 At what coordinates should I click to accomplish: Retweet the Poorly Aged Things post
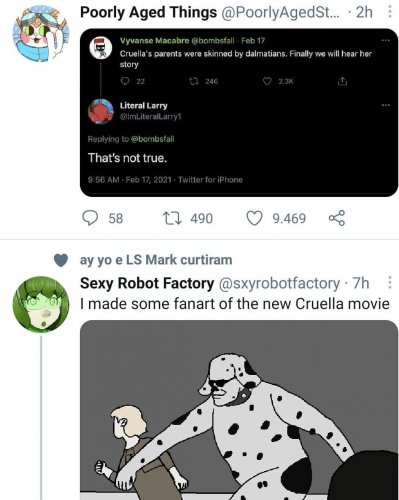(x=172, y=219)
